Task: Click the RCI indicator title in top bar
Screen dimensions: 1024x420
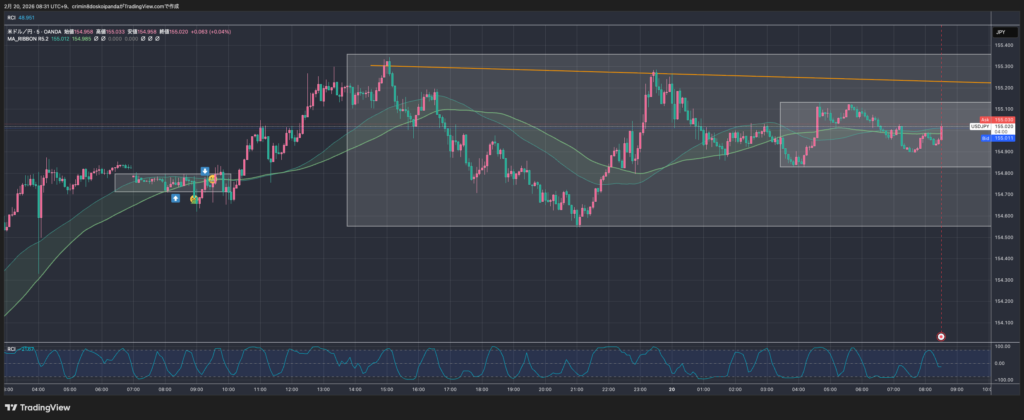Action: (12, 17)
